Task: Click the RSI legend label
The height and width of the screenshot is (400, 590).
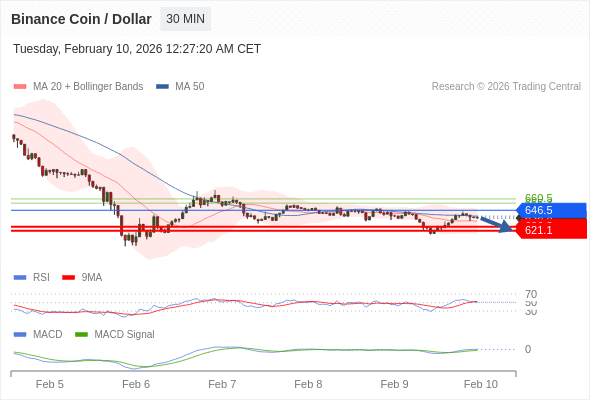Action: (41, 278)
